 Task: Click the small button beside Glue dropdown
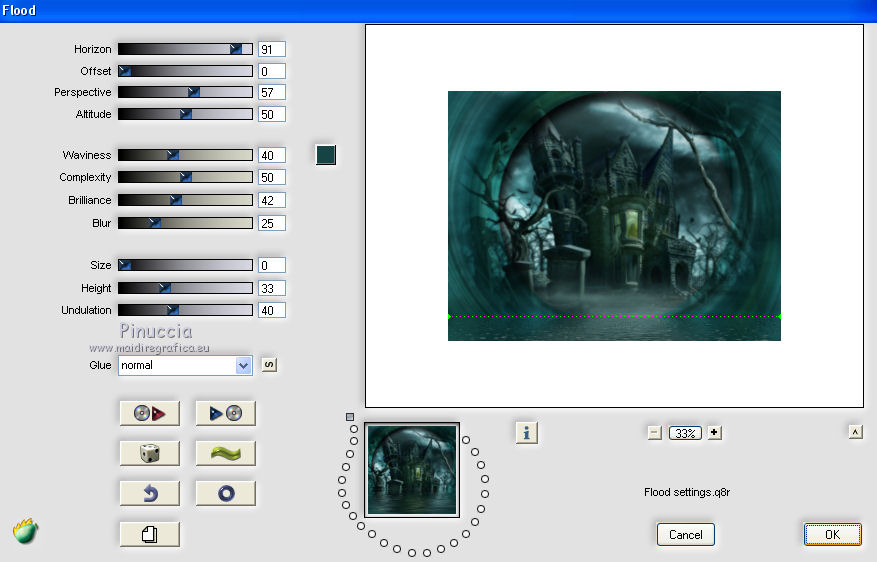coord(268,365)
